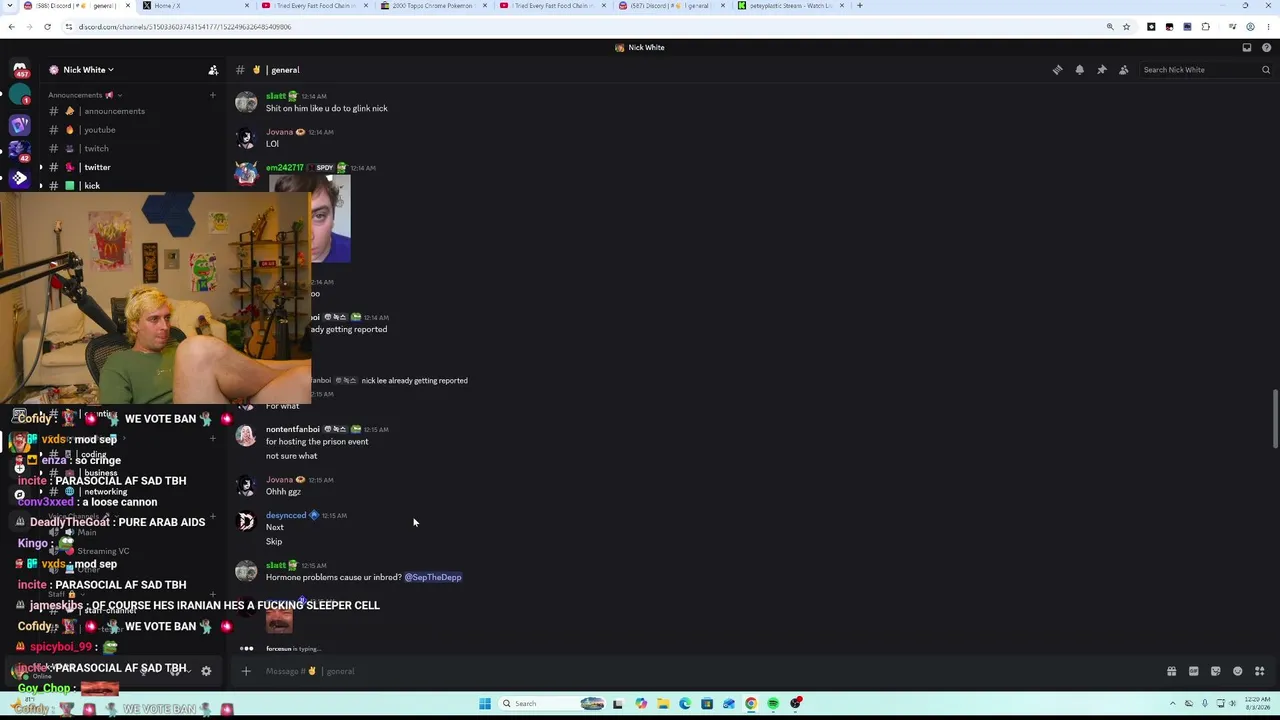
Task: Click nontentfanboi avatar on prison event message
Action: click(x=246, y=436)
